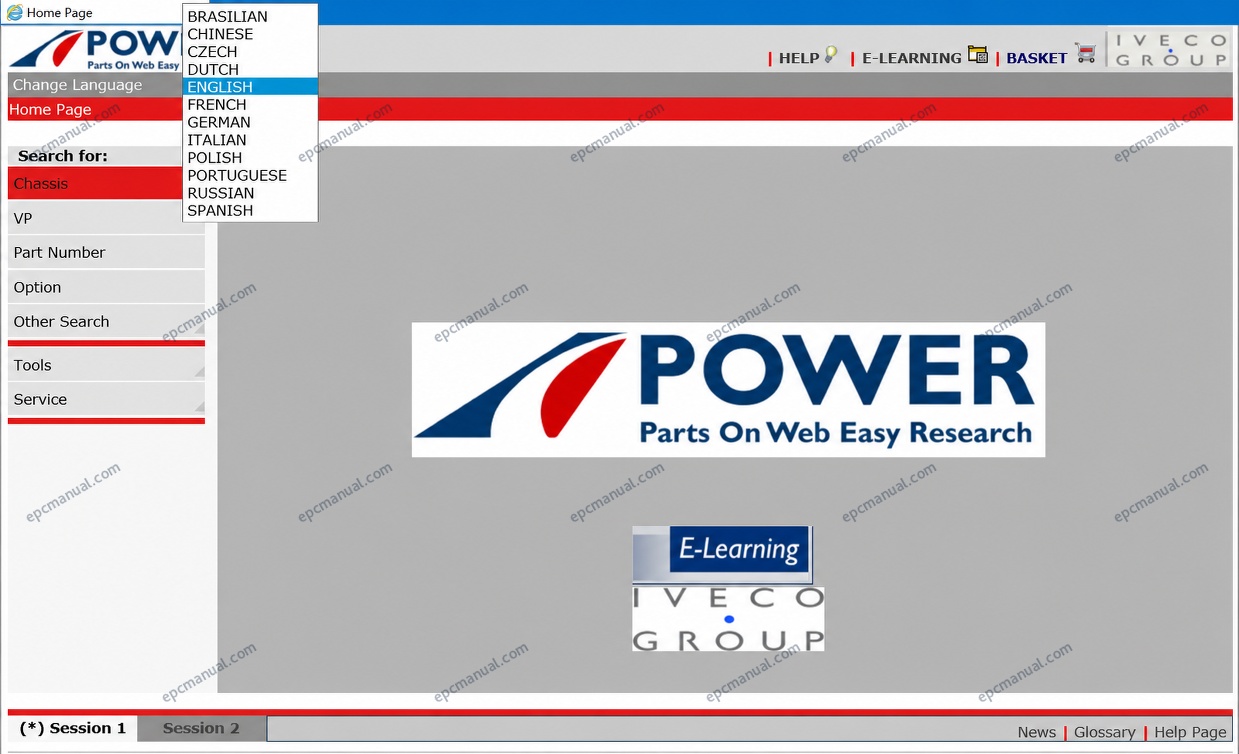Select GERMAN from the language list
The image size is (1239, 754).
tap(219, 122)
